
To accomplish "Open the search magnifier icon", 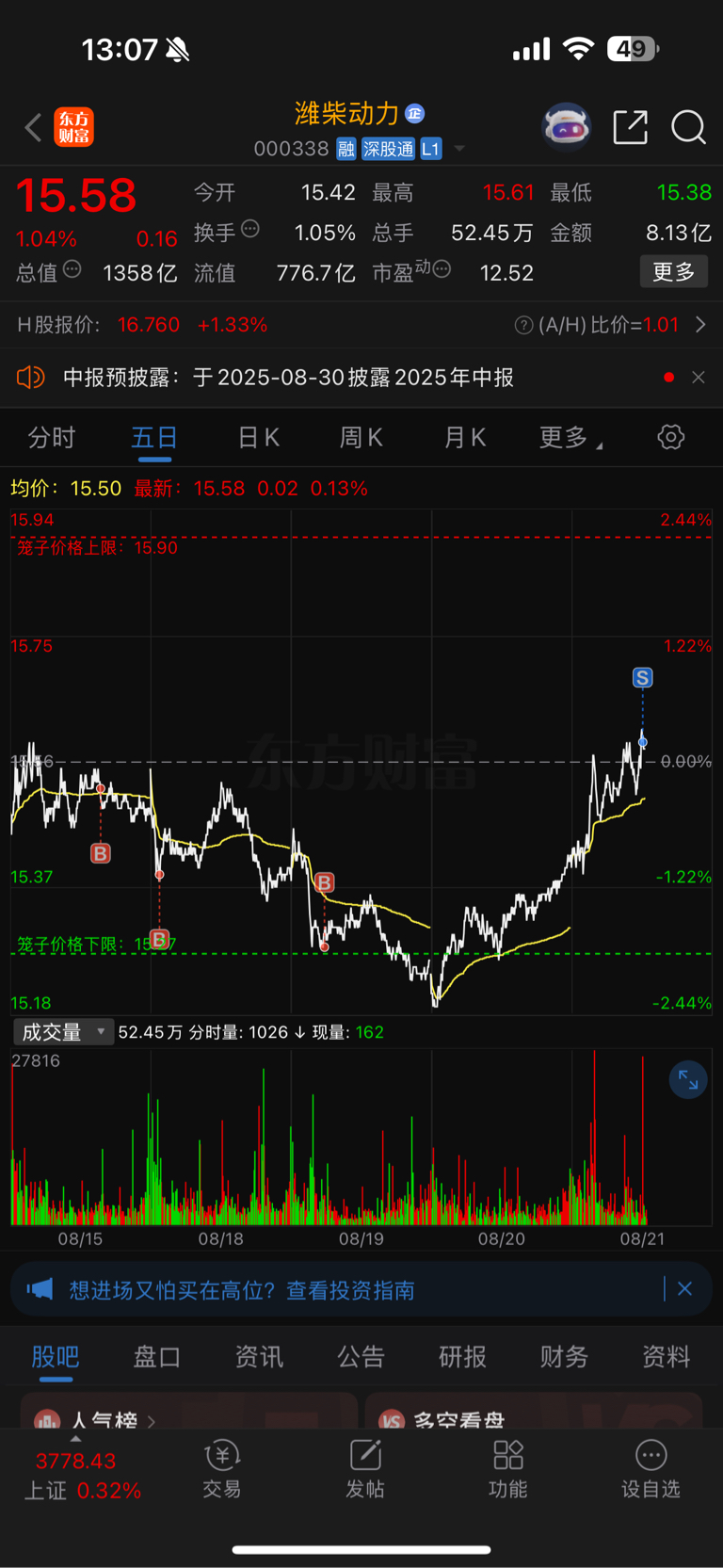I will [688, 126].
